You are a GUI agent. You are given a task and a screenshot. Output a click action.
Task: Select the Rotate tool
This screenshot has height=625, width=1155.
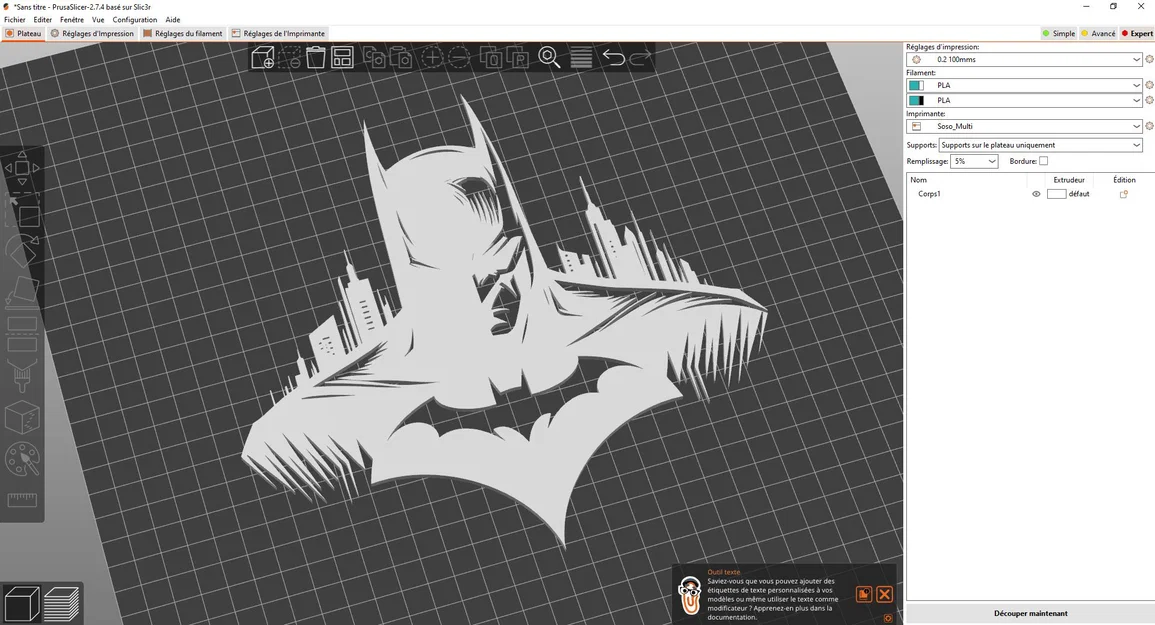(x=22, y=251)
